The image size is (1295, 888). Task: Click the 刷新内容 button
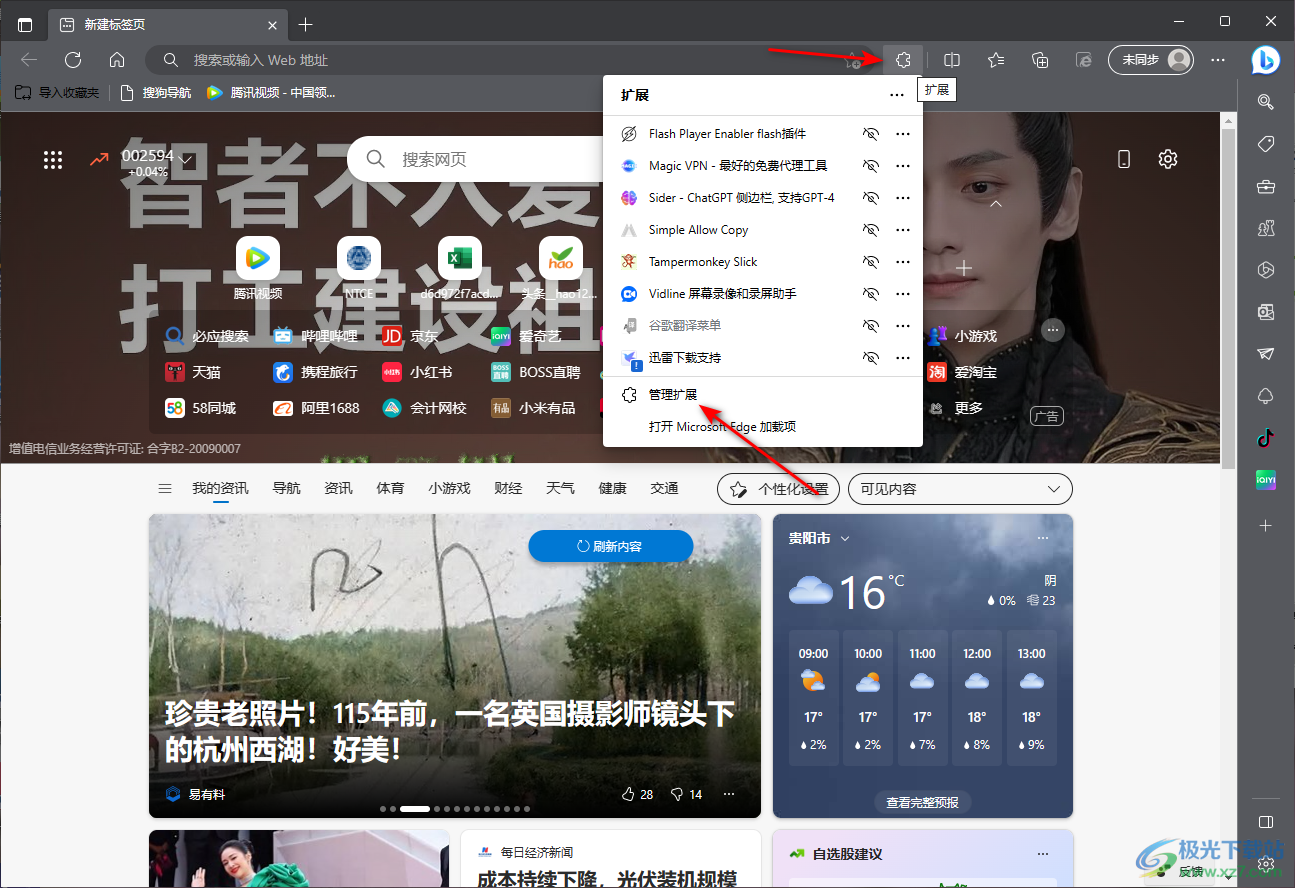611,546
